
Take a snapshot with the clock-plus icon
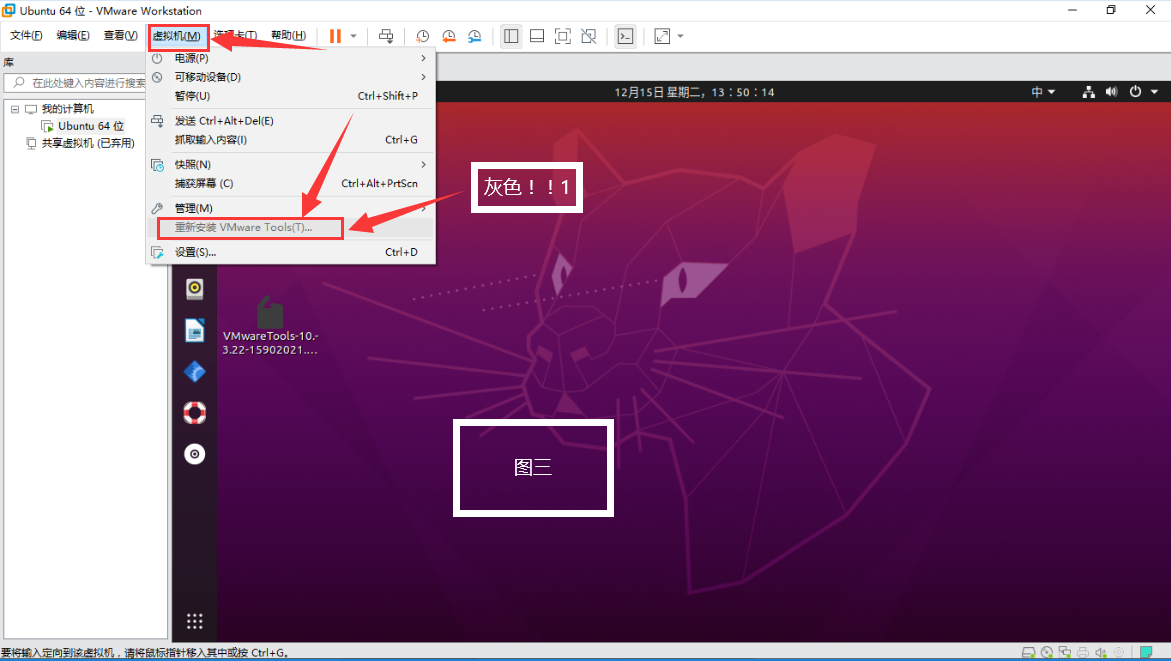(423, 36)
